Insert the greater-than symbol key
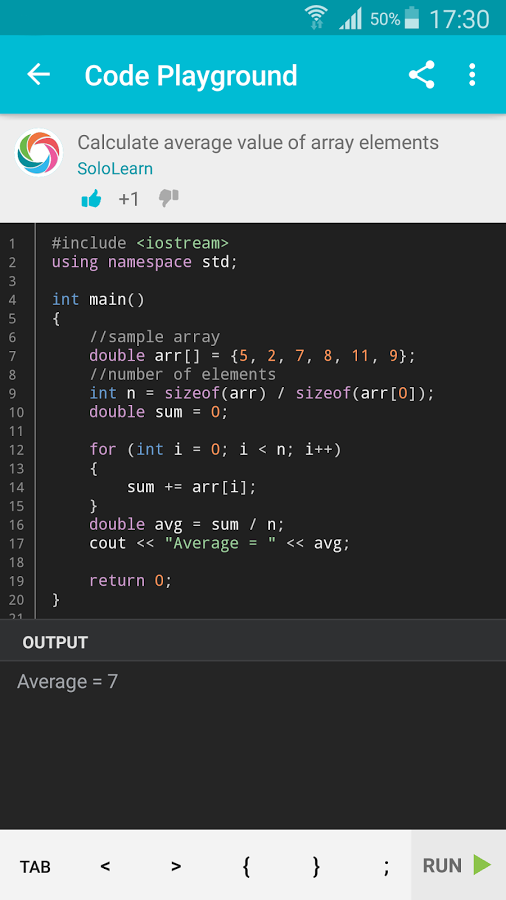This screenshot has height=900, width=506. pos(176,866)
